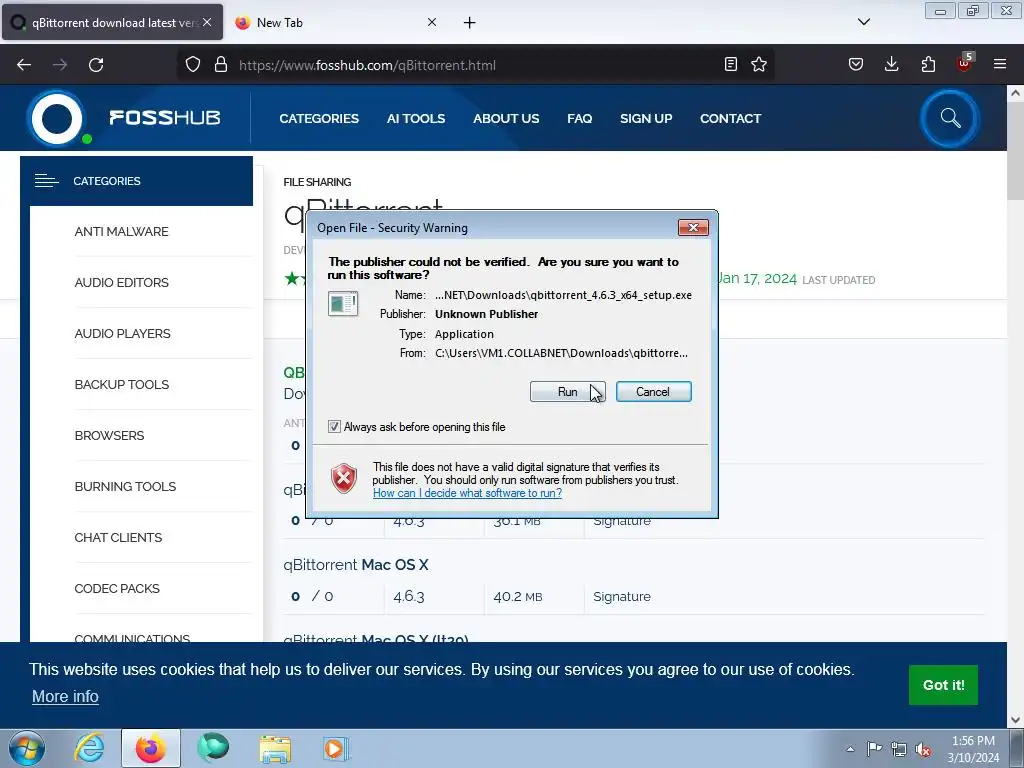Open More info cookie link

point(65,697)
